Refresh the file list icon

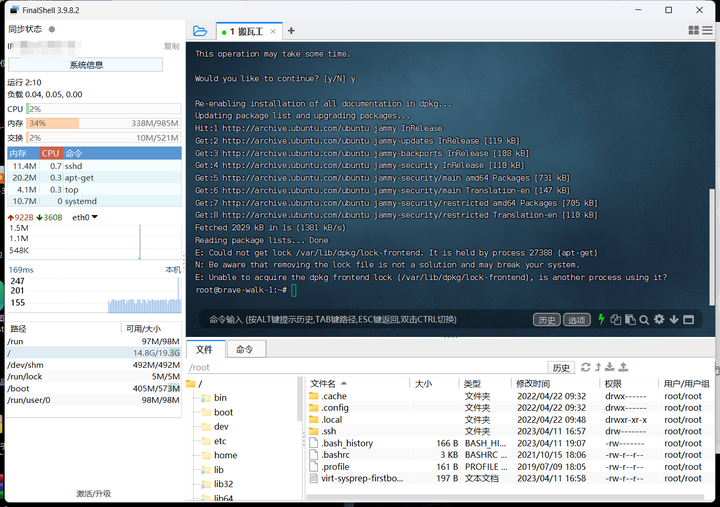pos(585,367)
